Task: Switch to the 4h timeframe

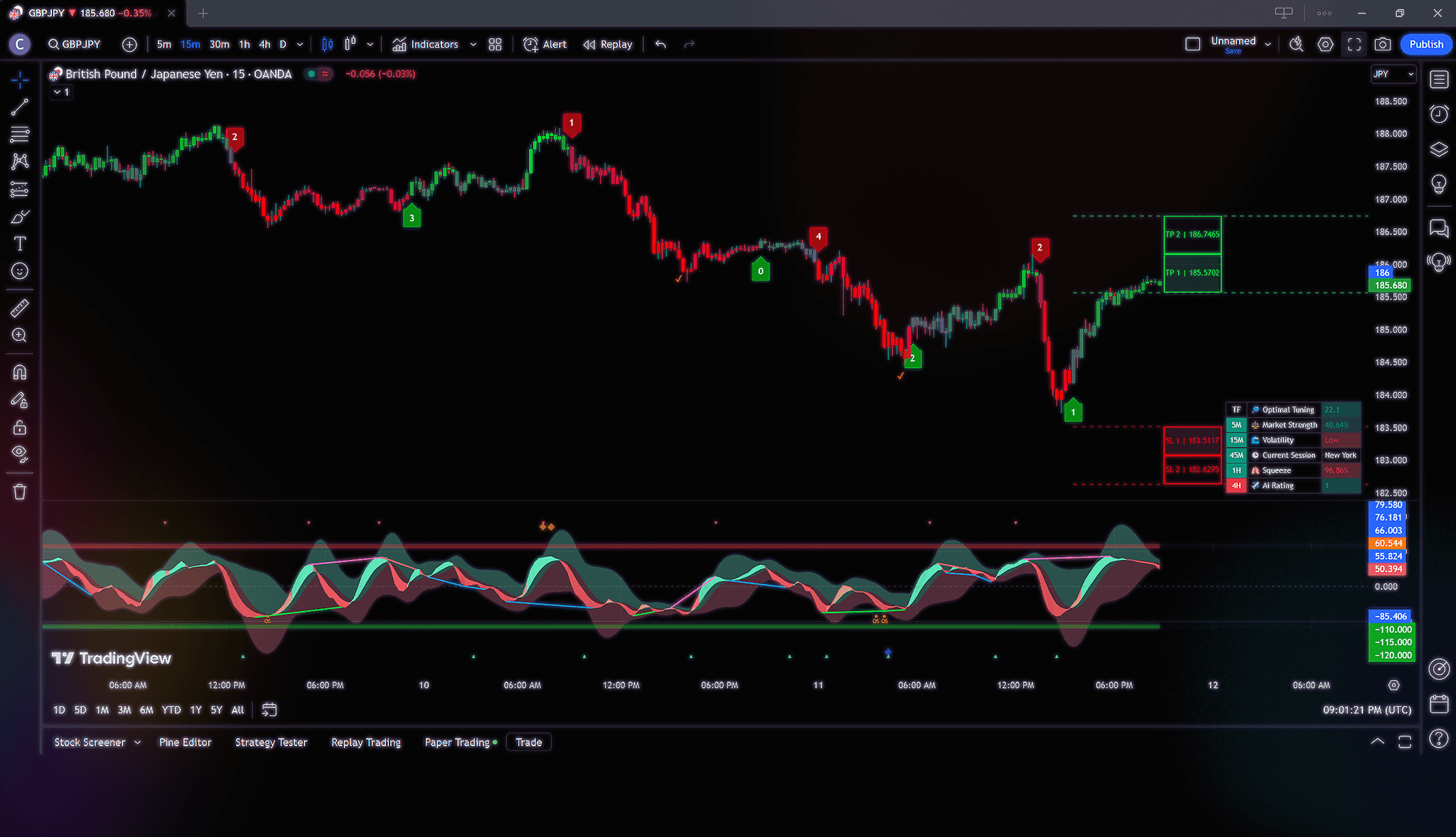Action: (264, 44)
